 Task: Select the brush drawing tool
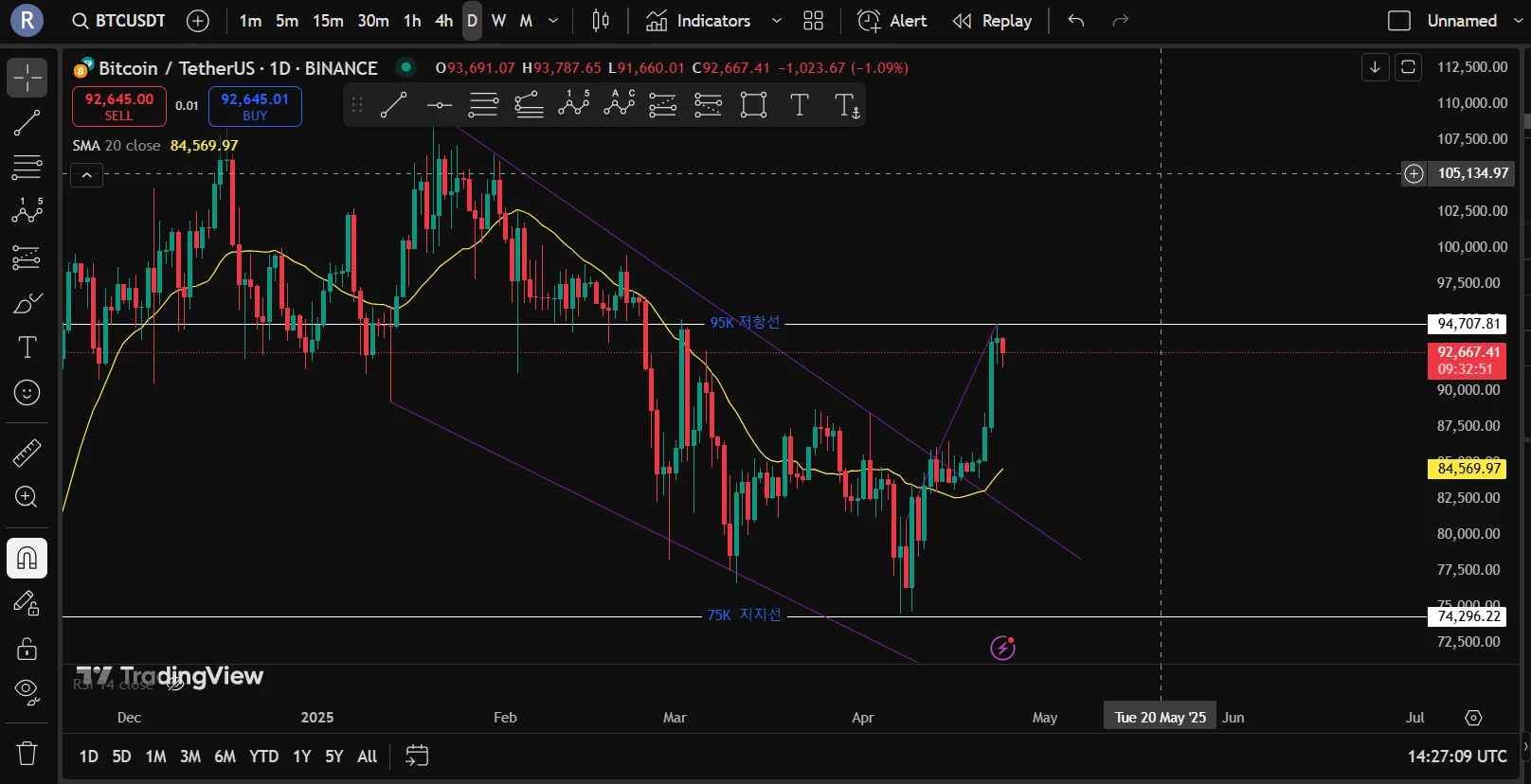[27, 303]
